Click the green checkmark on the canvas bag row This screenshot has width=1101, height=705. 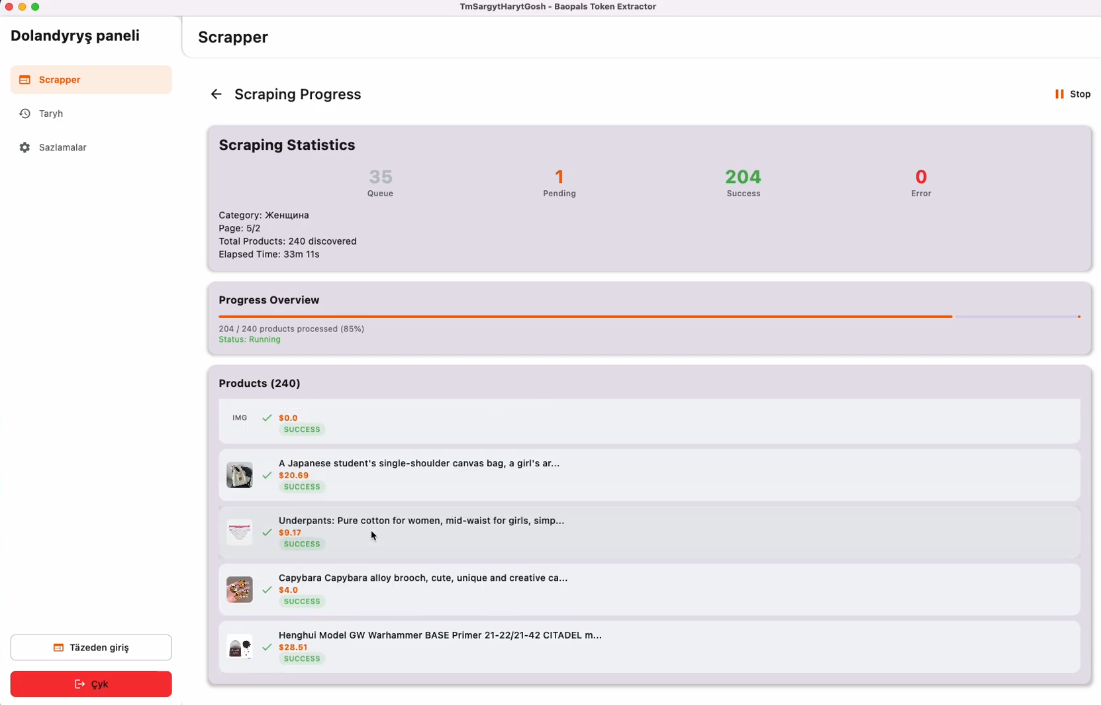tap(267, 475)
